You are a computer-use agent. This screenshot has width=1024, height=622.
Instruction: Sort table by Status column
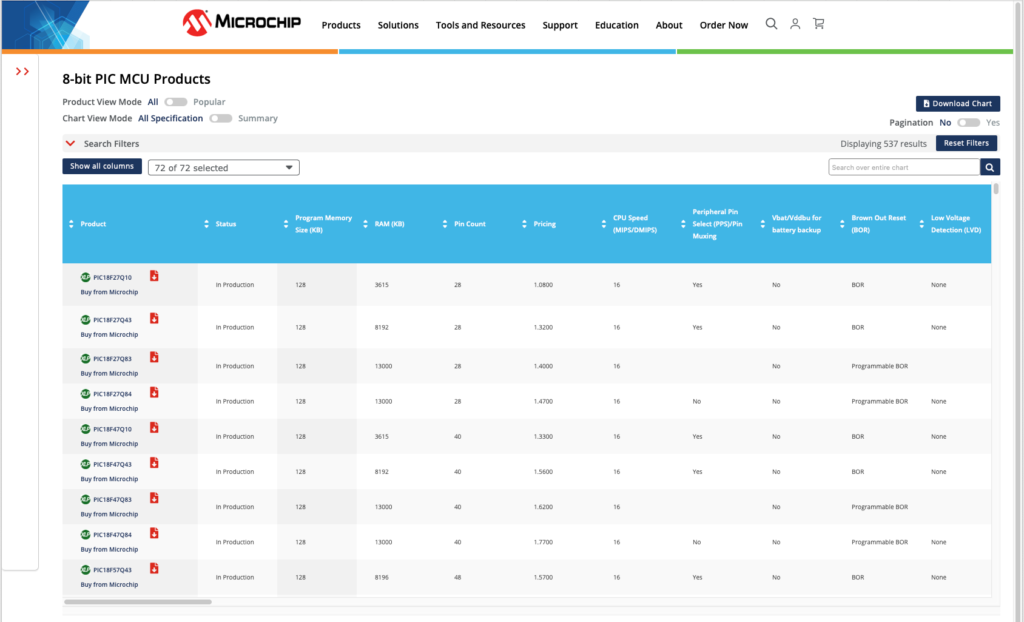coord(206,224)
